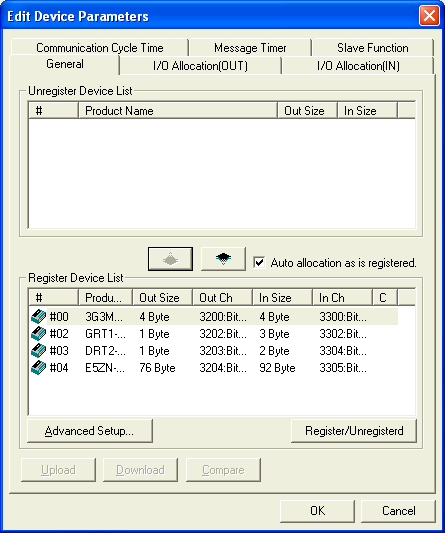
Task: Click 3204:Bit... out channel cell
Action: [223, 368]
